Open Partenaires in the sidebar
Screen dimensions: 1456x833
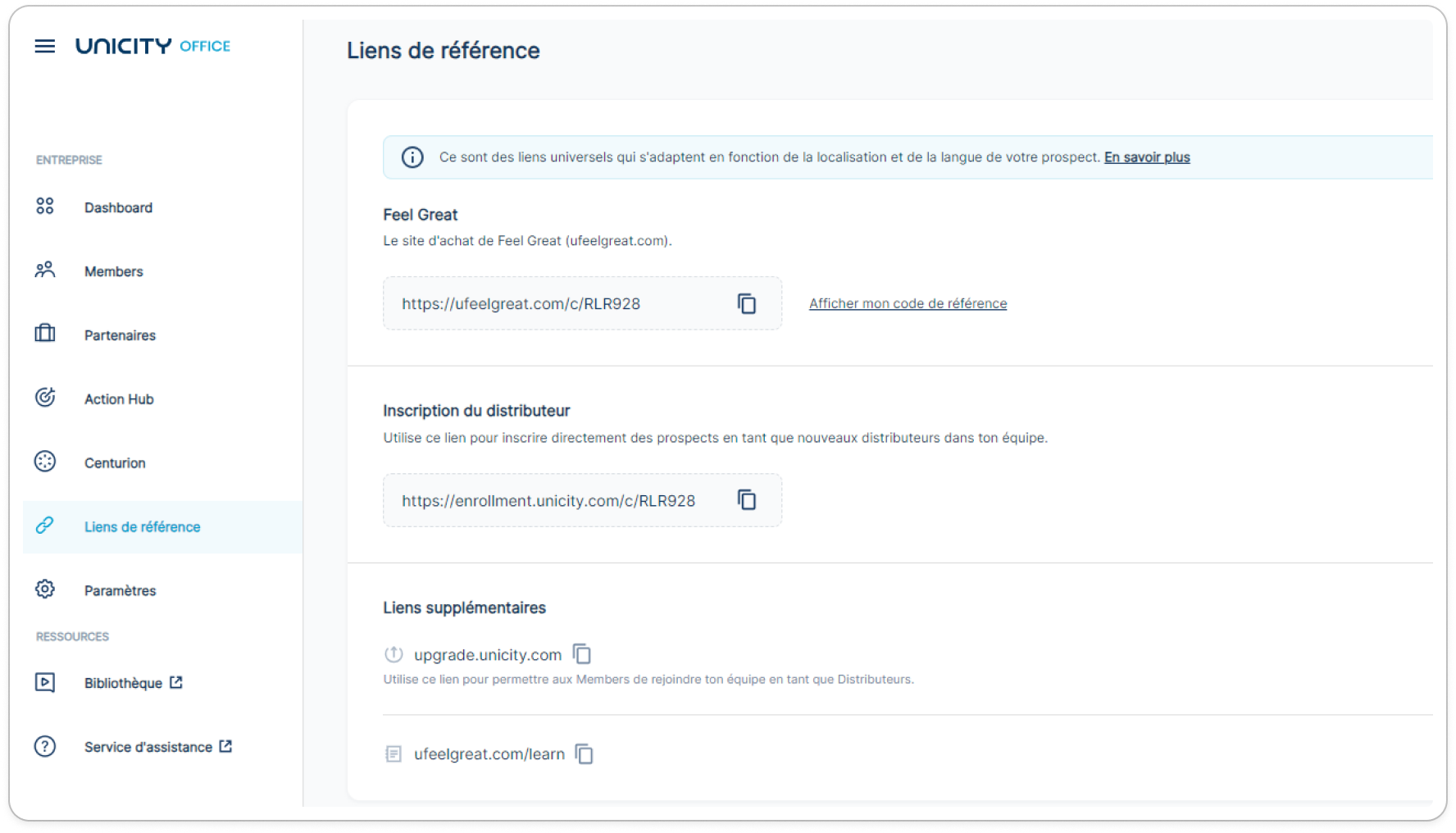162,335
